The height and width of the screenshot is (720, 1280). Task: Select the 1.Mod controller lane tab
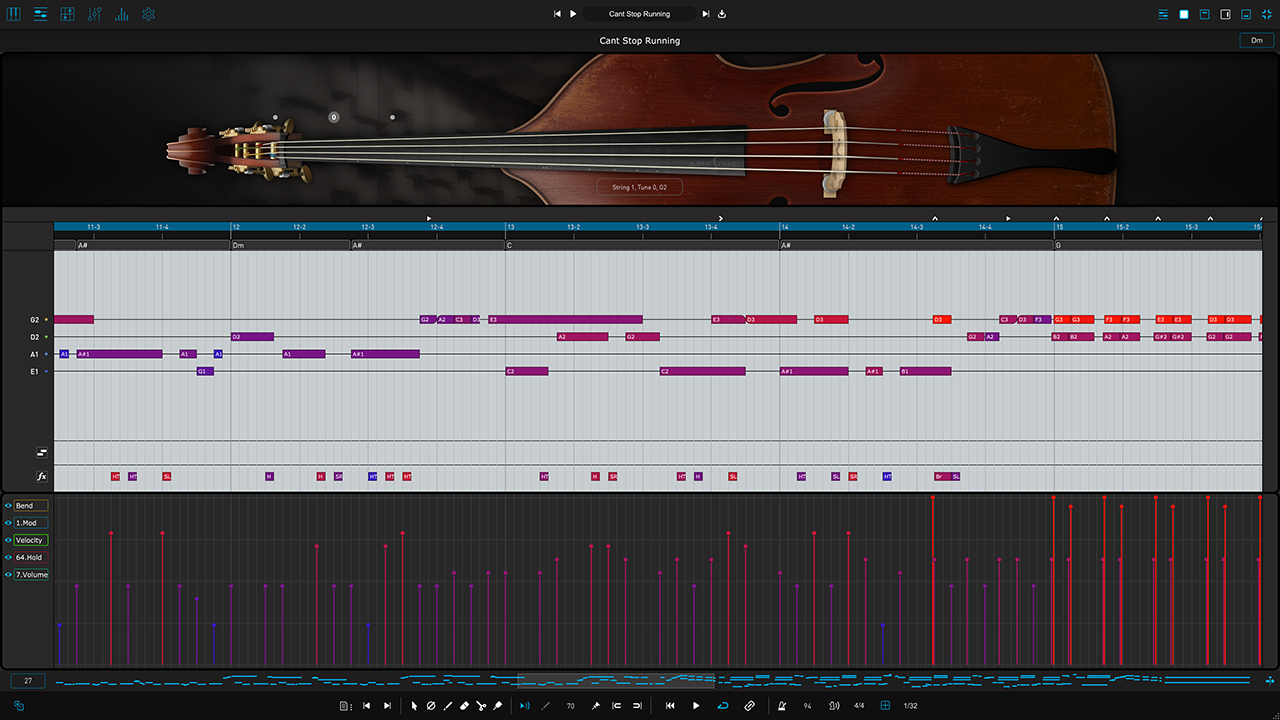31,523
